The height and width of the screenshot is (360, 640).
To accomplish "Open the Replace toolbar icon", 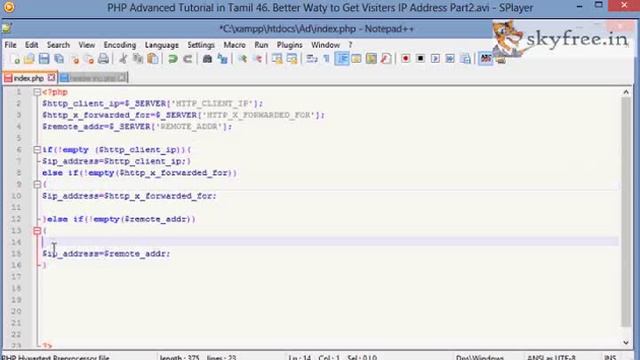I will pyautogui.click(x=222, y=59).
